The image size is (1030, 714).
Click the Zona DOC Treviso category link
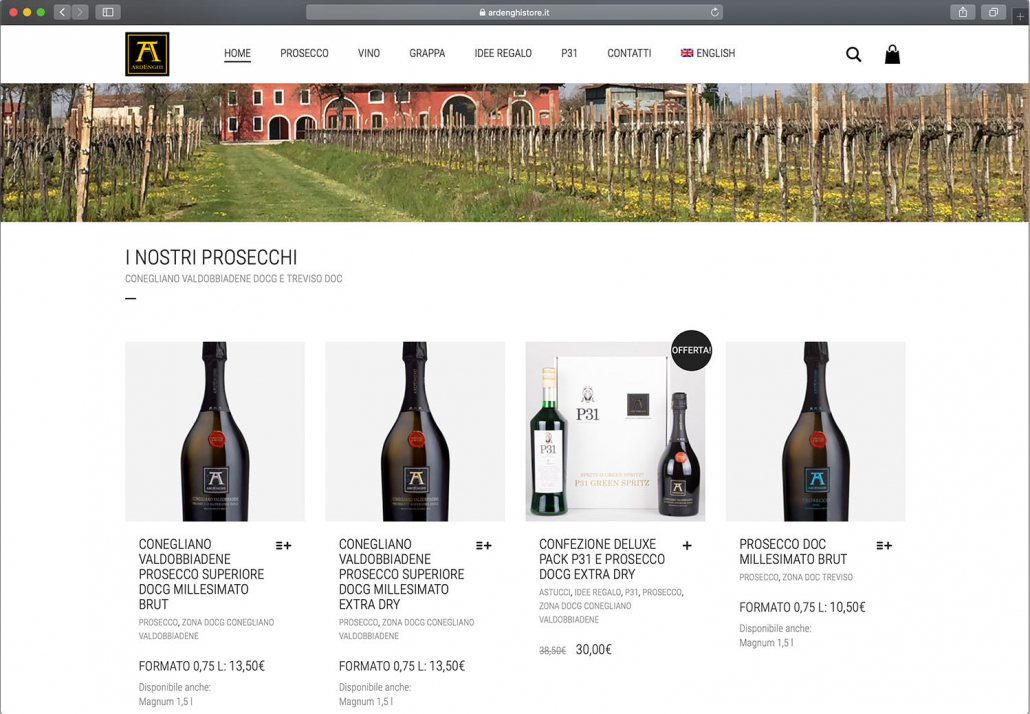pyautogui.click(x=818, y=577)
